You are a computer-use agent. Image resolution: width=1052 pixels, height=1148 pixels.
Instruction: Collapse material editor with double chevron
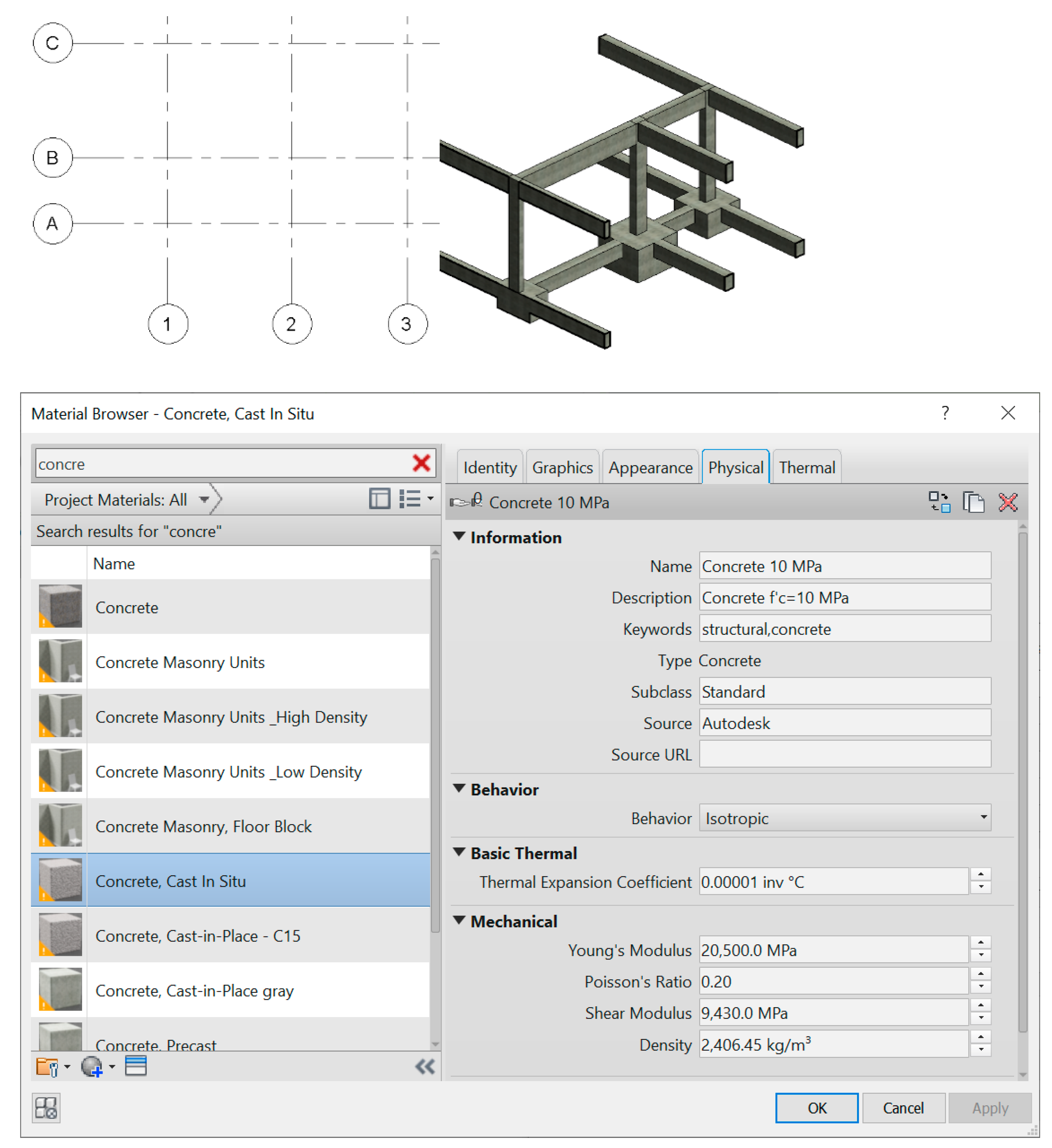coord(425,1067)
